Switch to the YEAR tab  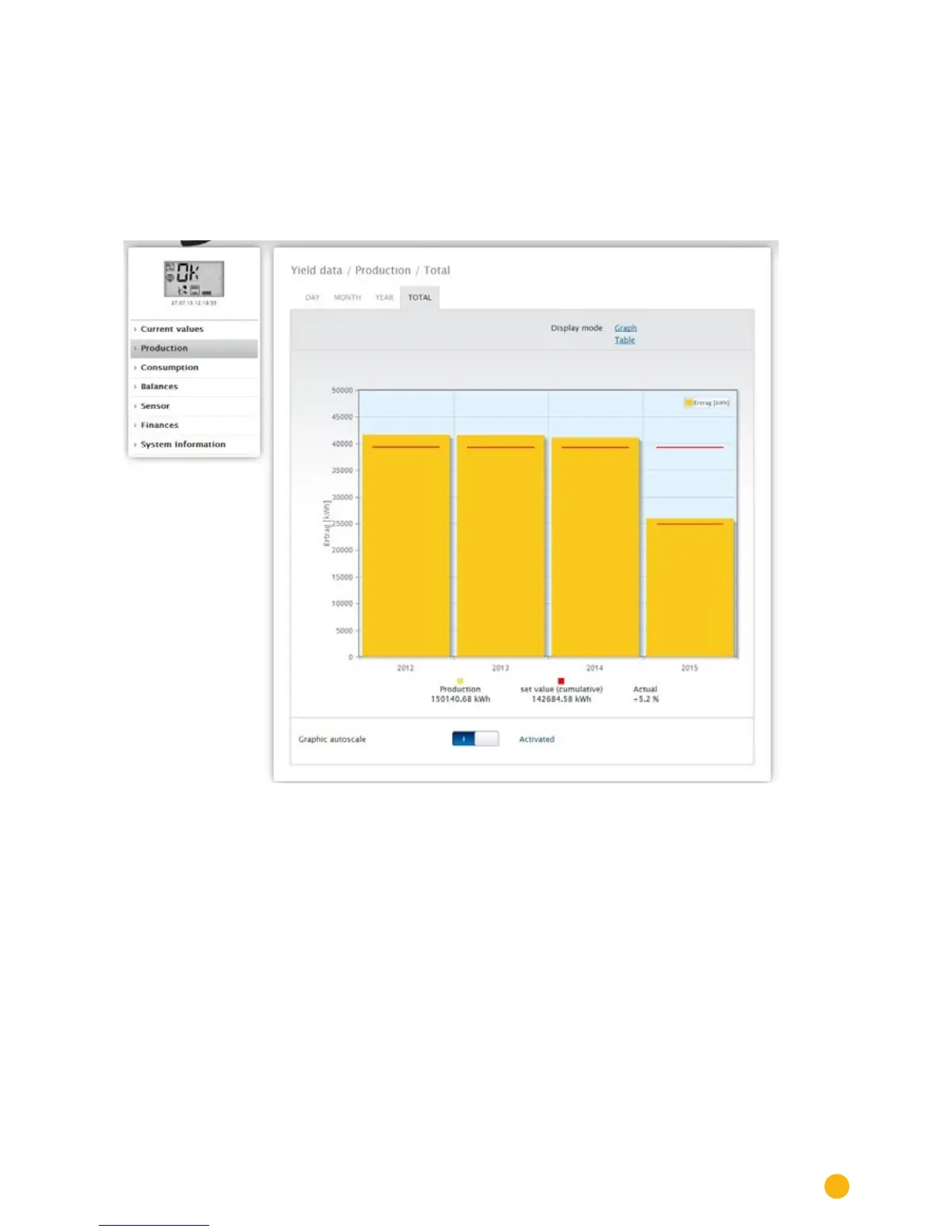point(384,298)
